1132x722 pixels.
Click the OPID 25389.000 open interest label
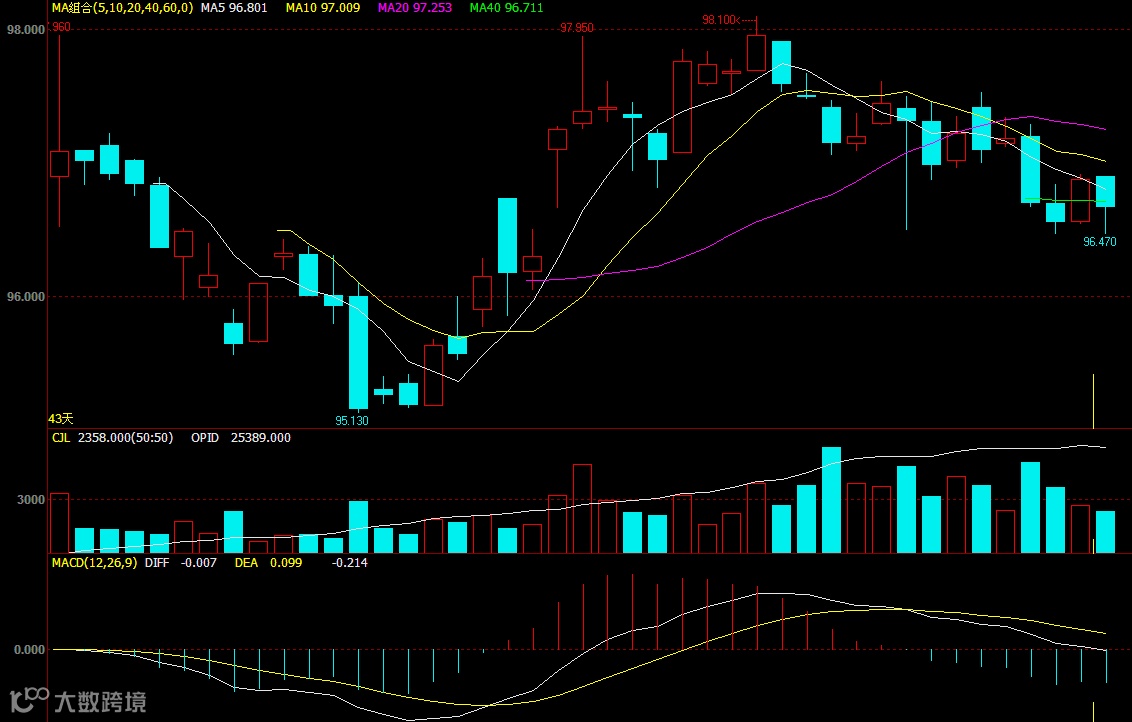pos(240,438)
